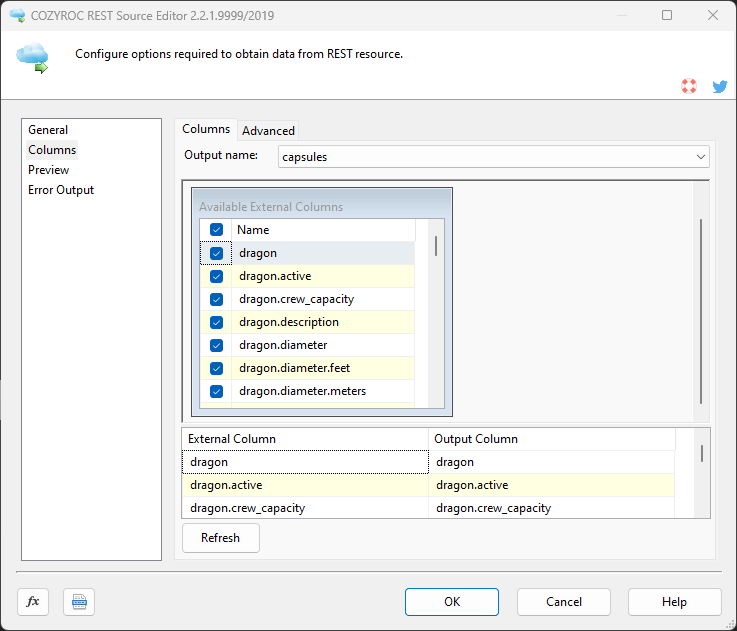Screen dimensions: 737x631
Task: Edit dragon.crew_capacity Output Column cell
Action: 552,508
